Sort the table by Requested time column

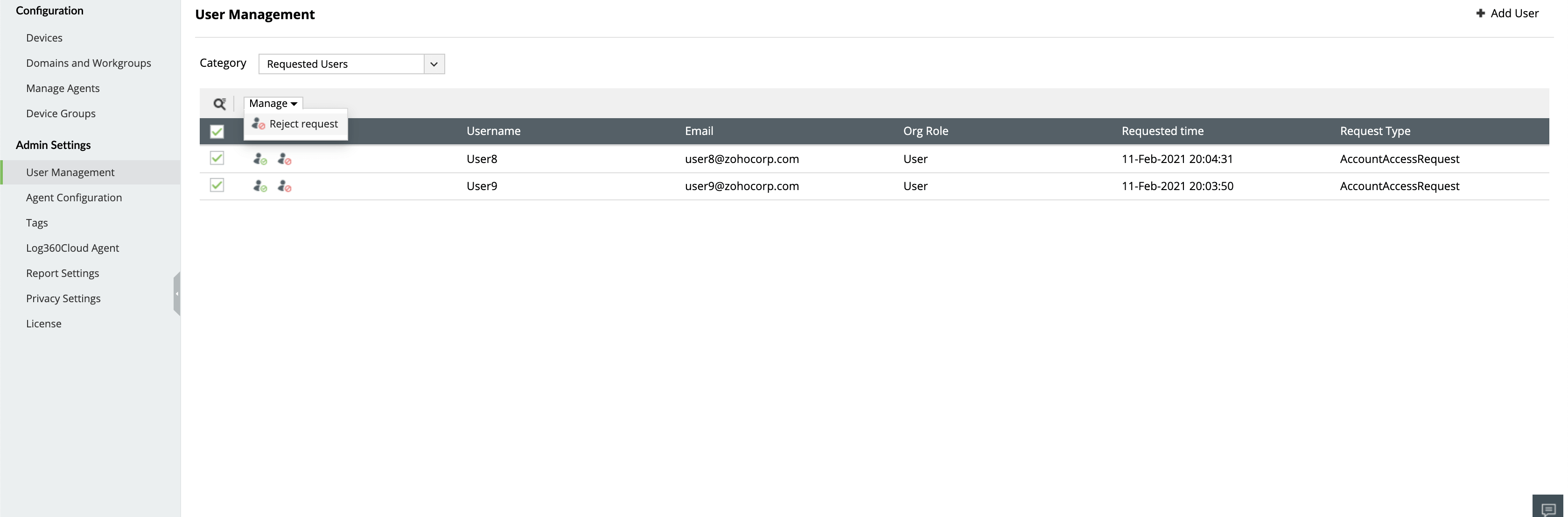pos(1162,130)
